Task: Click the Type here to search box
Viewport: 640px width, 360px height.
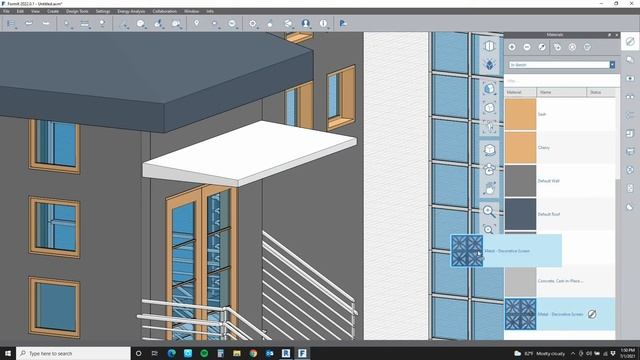Action: pos(73,353)
